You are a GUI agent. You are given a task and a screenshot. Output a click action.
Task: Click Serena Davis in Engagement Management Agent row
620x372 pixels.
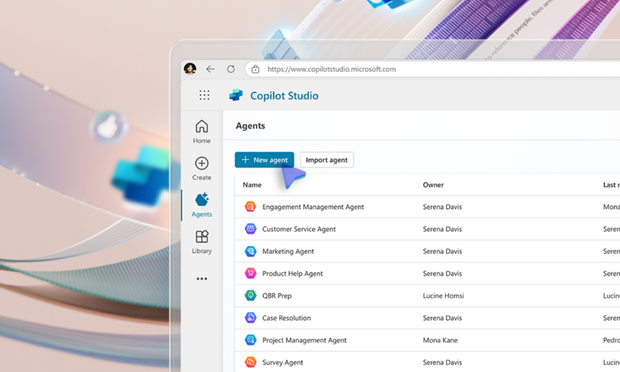coord(442,207)
